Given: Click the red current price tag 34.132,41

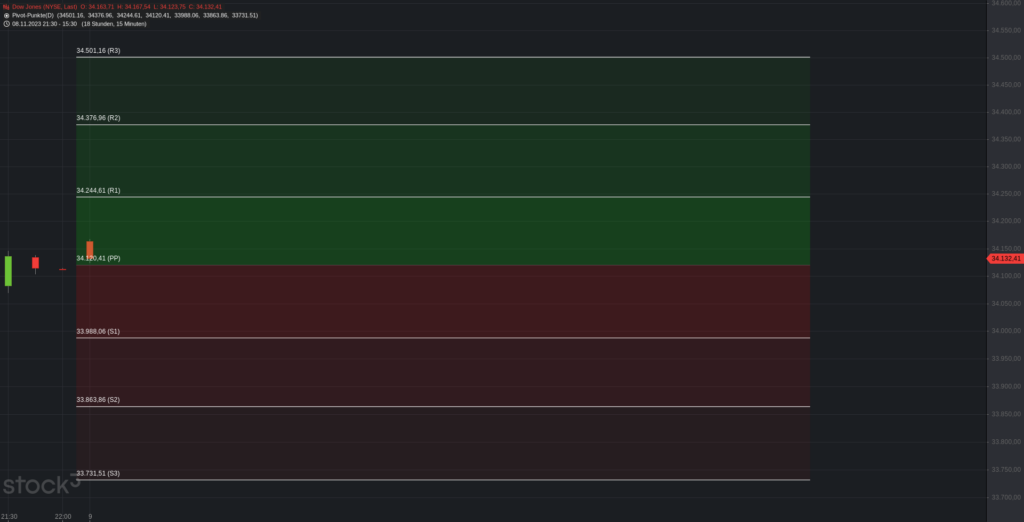Looking at the screenshot, I should (1004, 259).
